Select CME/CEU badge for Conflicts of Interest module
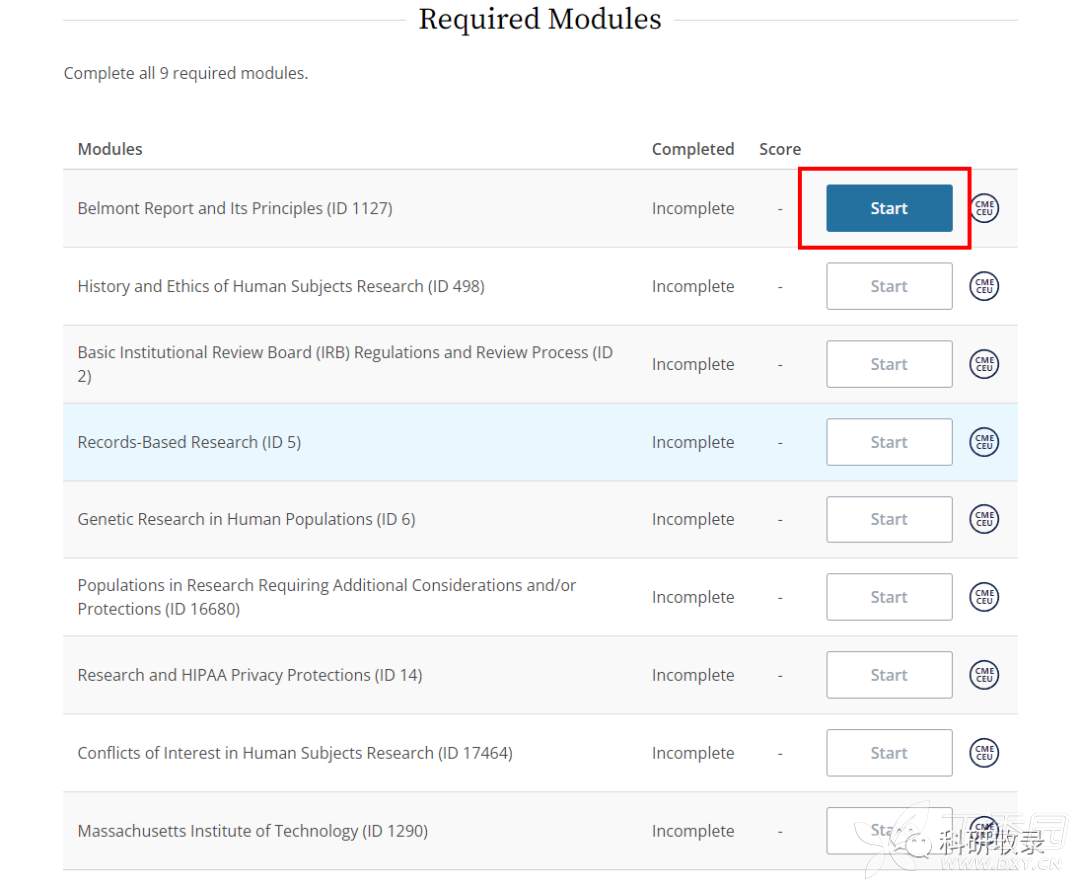Screen dimensions: 1080x890 coord(984,753)
